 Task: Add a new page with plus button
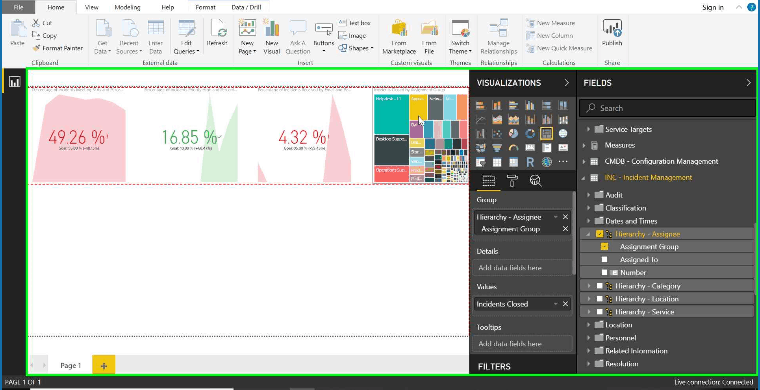104,366
